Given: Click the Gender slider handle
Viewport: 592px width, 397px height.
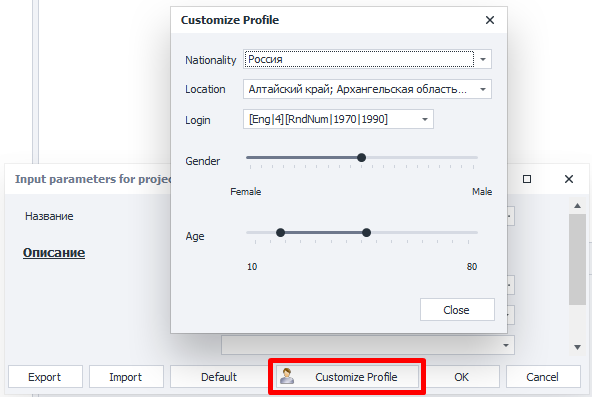Looking at the screenshot, I should point(361,157).
